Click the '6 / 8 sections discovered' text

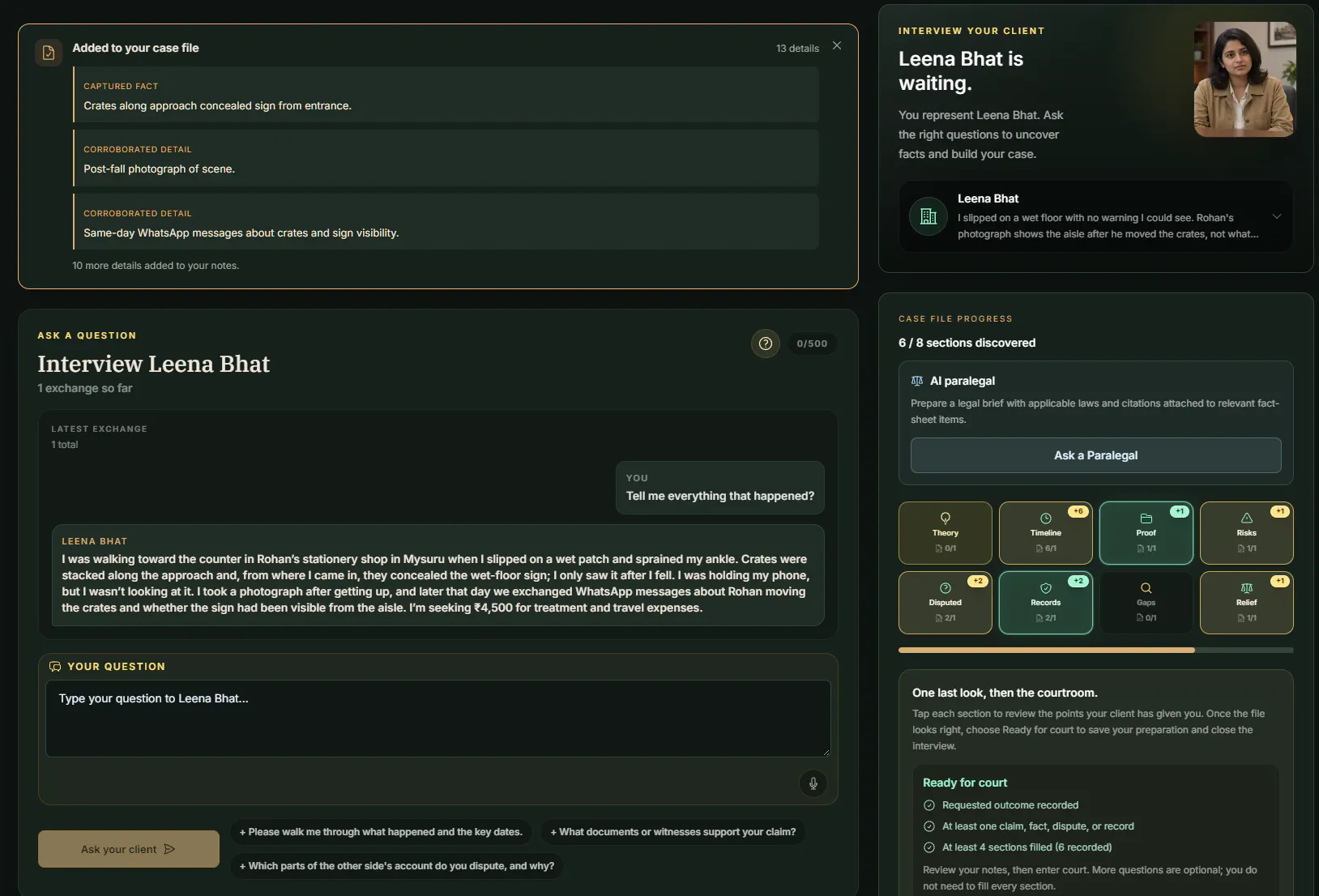pos(967,343)
